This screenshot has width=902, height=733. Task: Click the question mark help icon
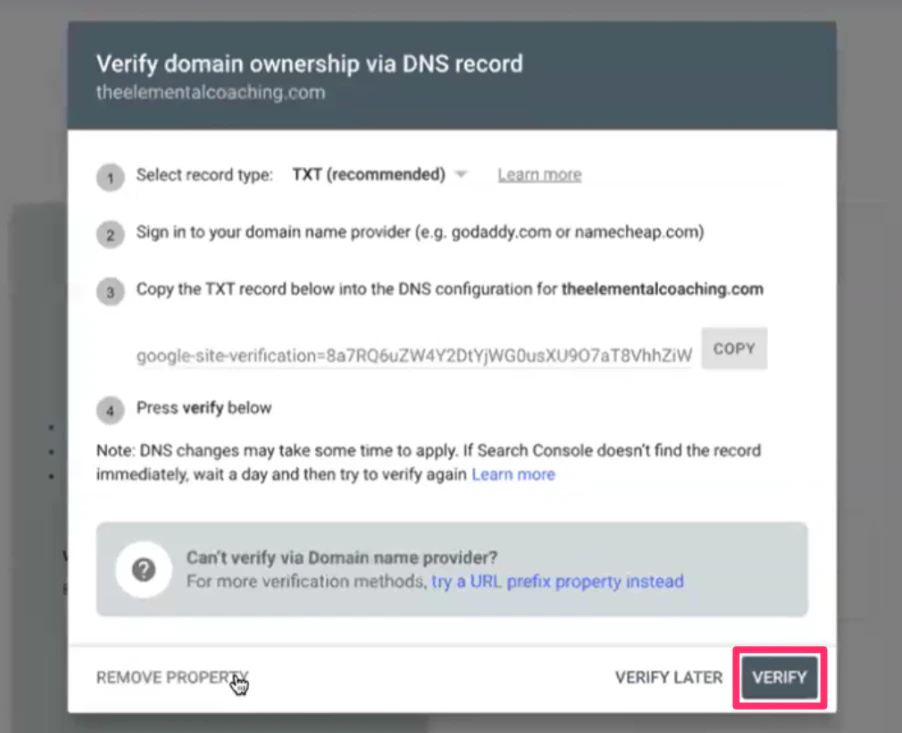144,570
